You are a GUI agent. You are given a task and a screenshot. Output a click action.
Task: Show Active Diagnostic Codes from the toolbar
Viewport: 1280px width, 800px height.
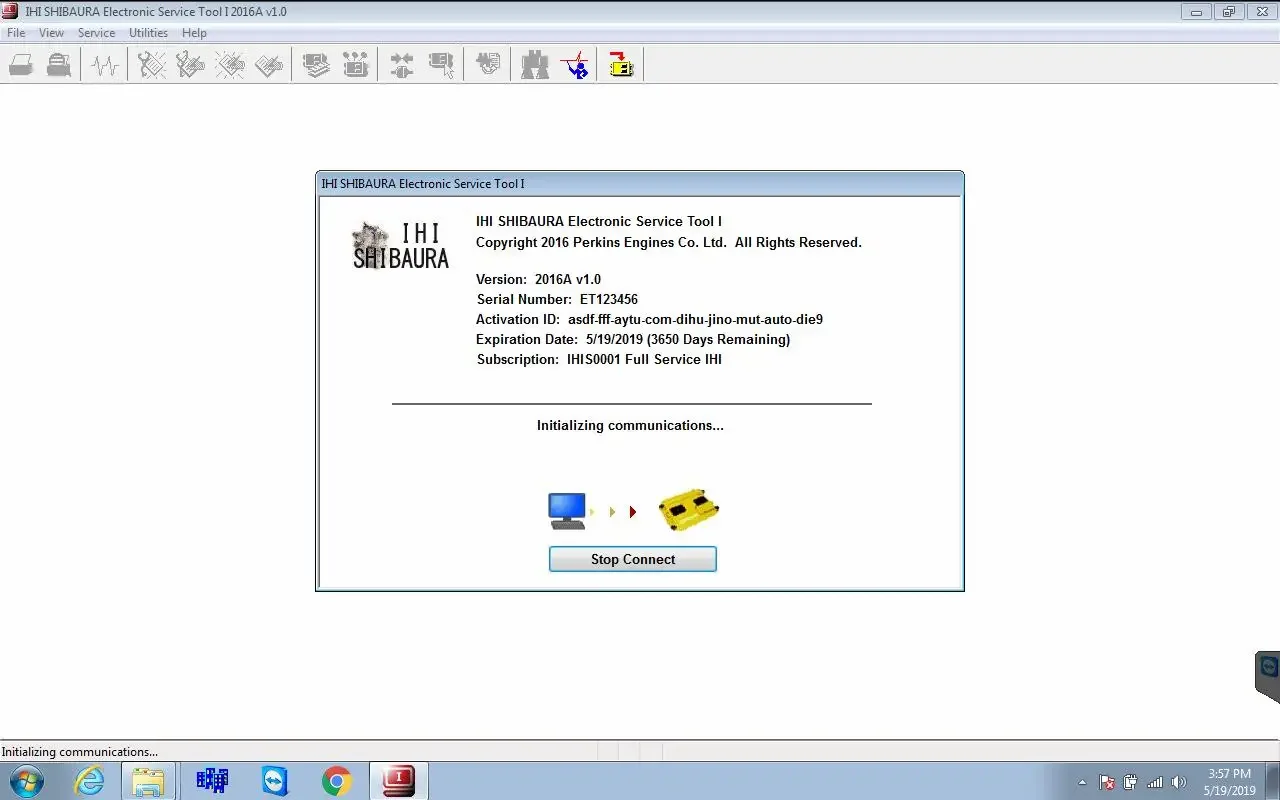tap(152, 66)
